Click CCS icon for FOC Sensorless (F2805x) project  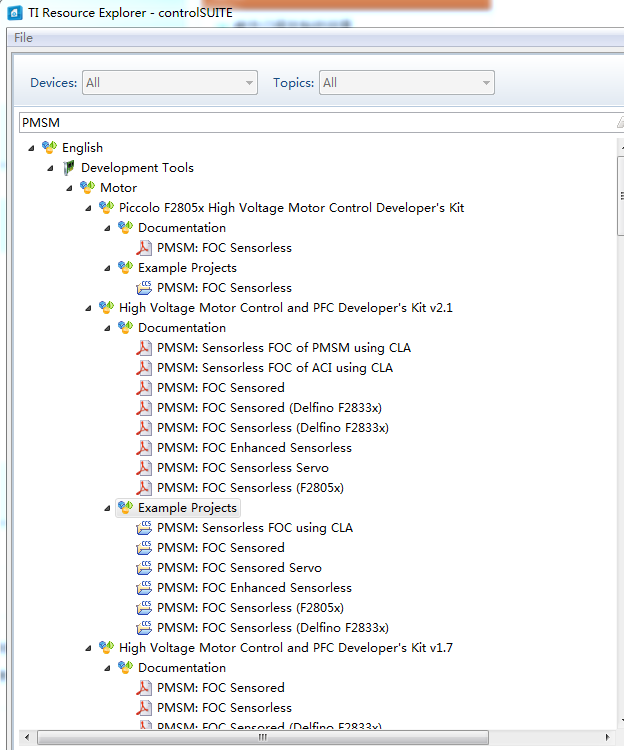coord(144,607)
